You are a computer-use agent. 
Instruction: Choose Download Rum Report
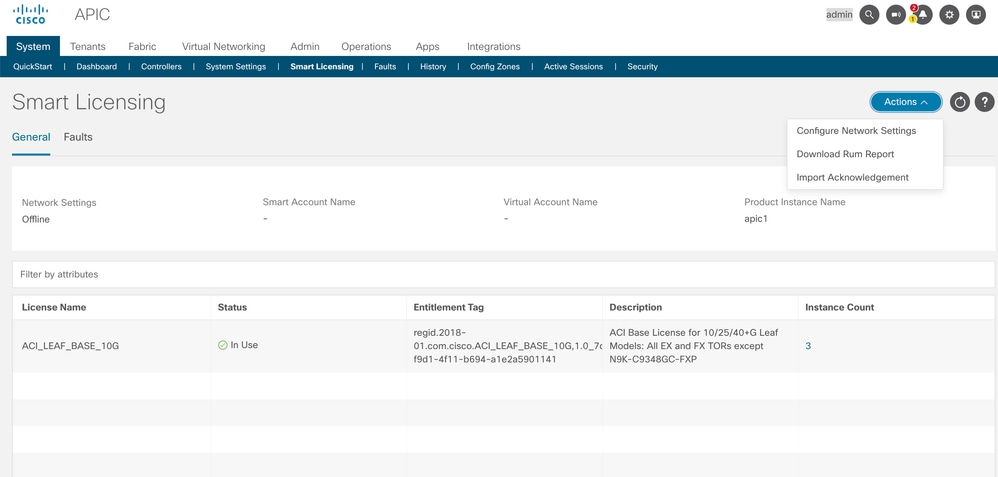845,154
